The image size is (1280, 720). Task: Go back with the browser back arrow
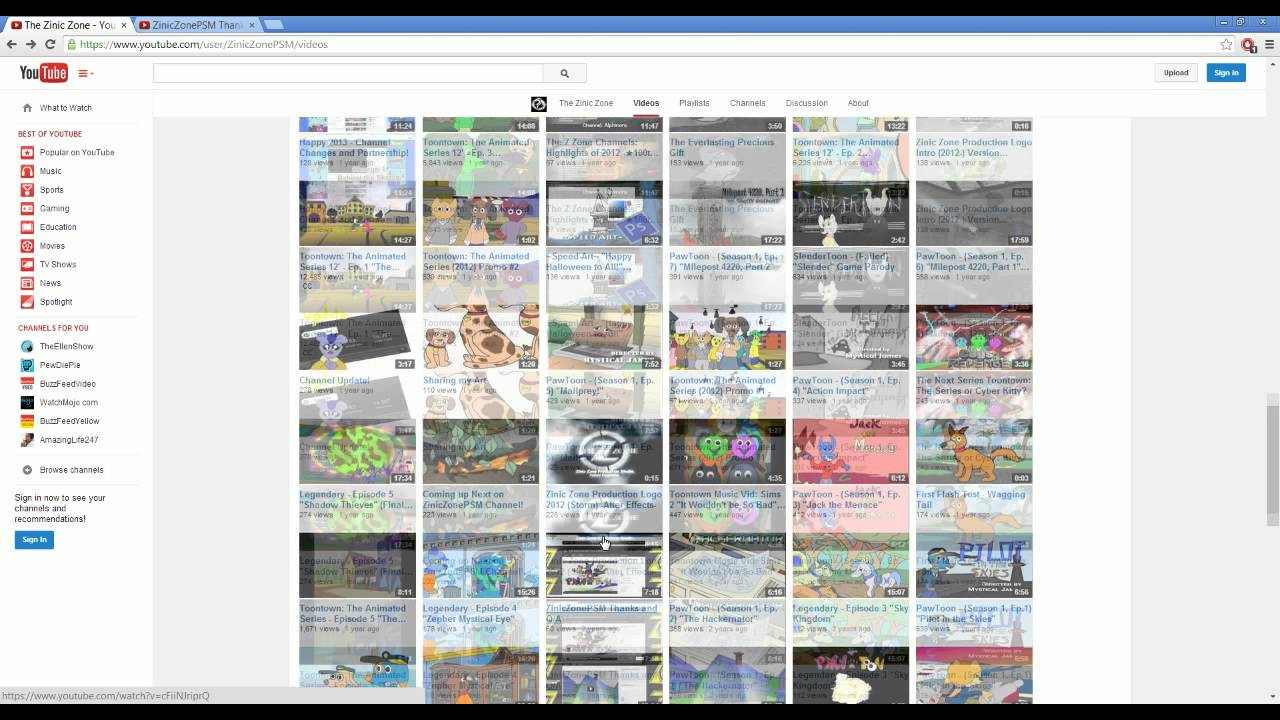pyautogui.click(x=12, y=44)
